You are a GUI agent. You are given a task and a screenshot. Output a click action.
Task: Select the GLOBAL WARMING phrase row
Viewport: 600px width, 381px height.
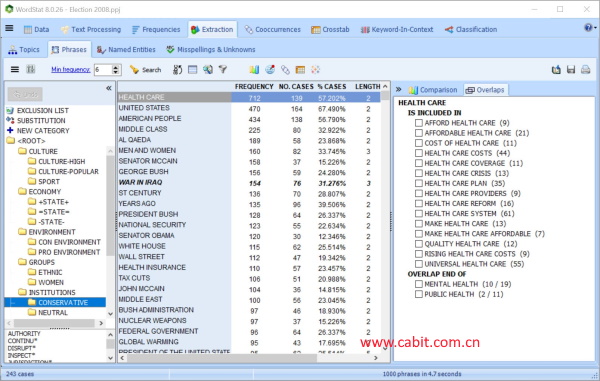pyautogui.click(x=249, y=342)
